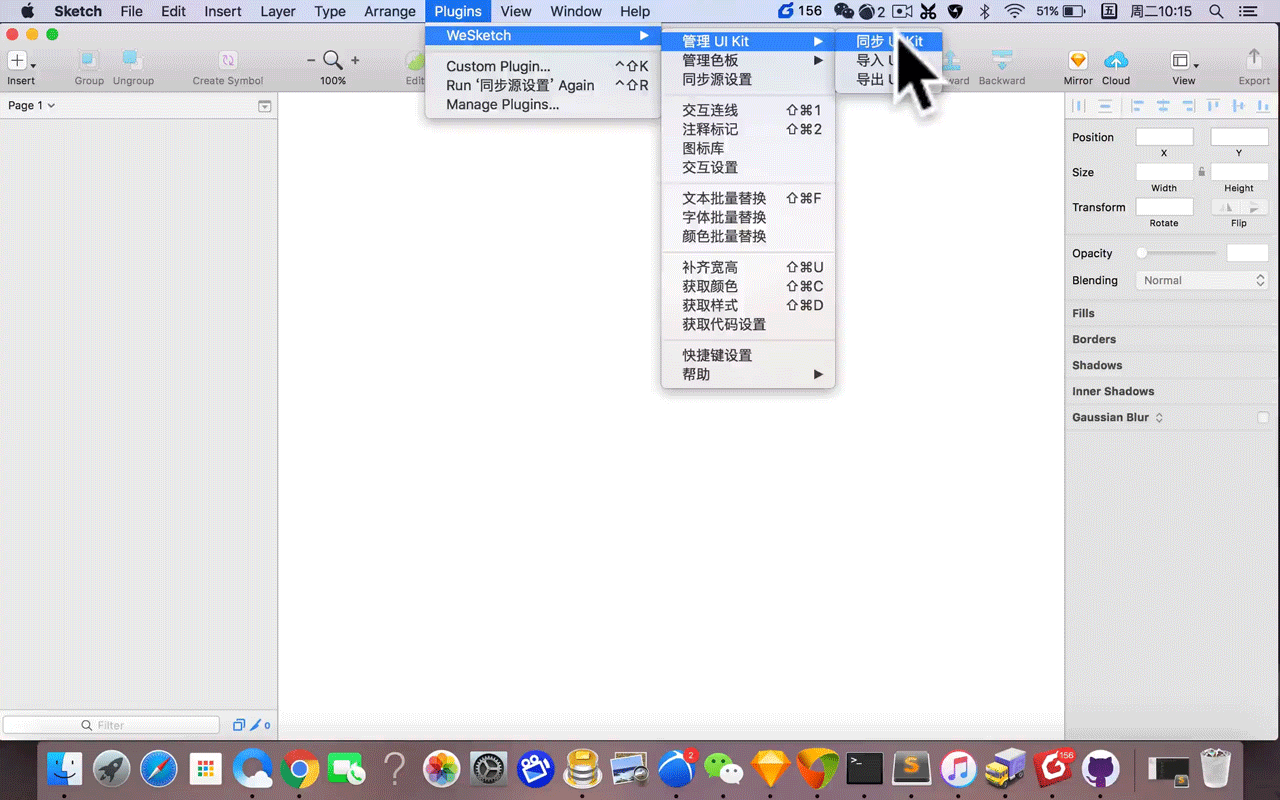Open the Gaussian Blur type selector
The height and width of the screenshot is (800, 1280).
pyautogui.click(x=1159, y=417)
